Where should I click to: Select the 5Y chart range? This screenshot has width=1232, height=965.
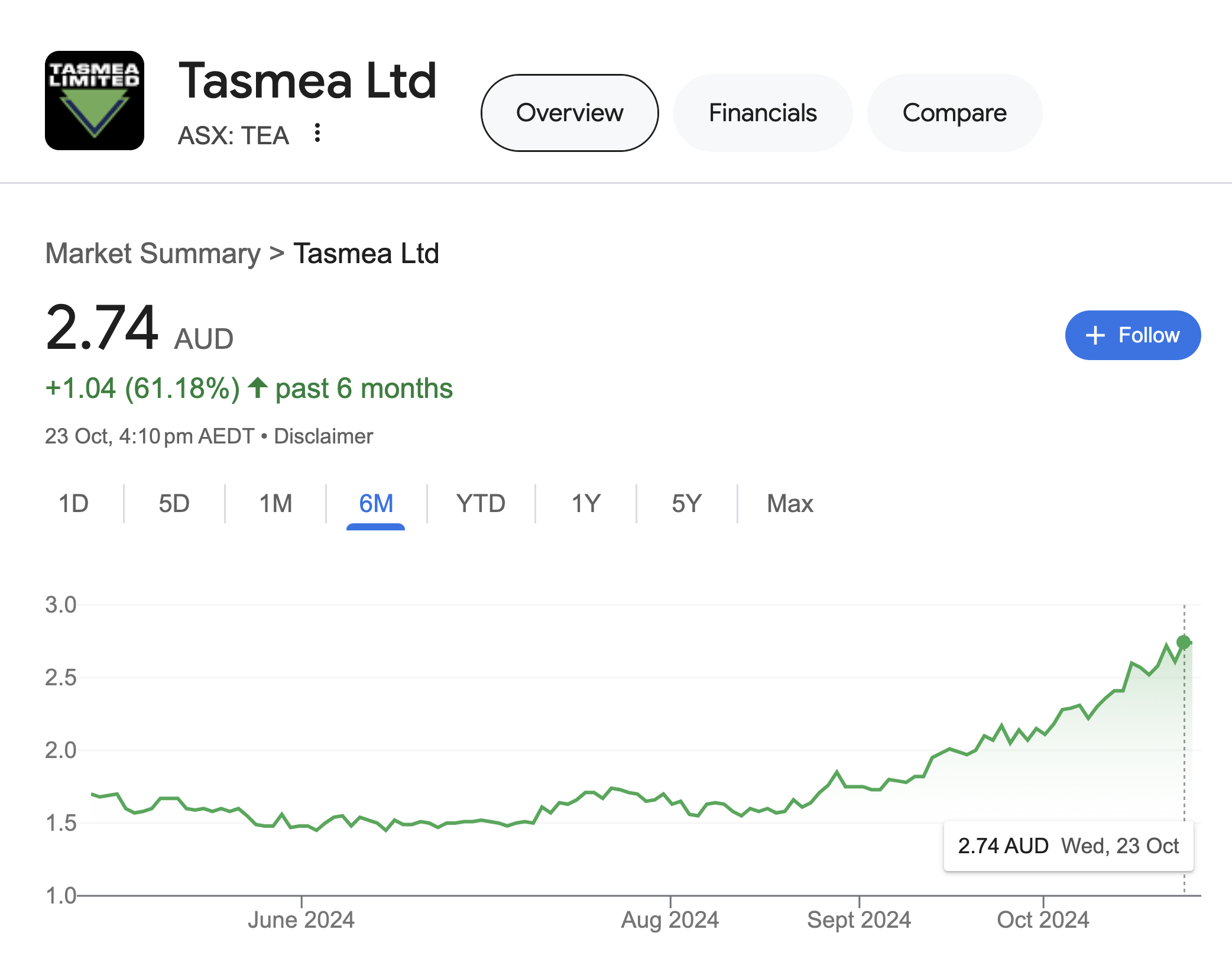point(686,504)
